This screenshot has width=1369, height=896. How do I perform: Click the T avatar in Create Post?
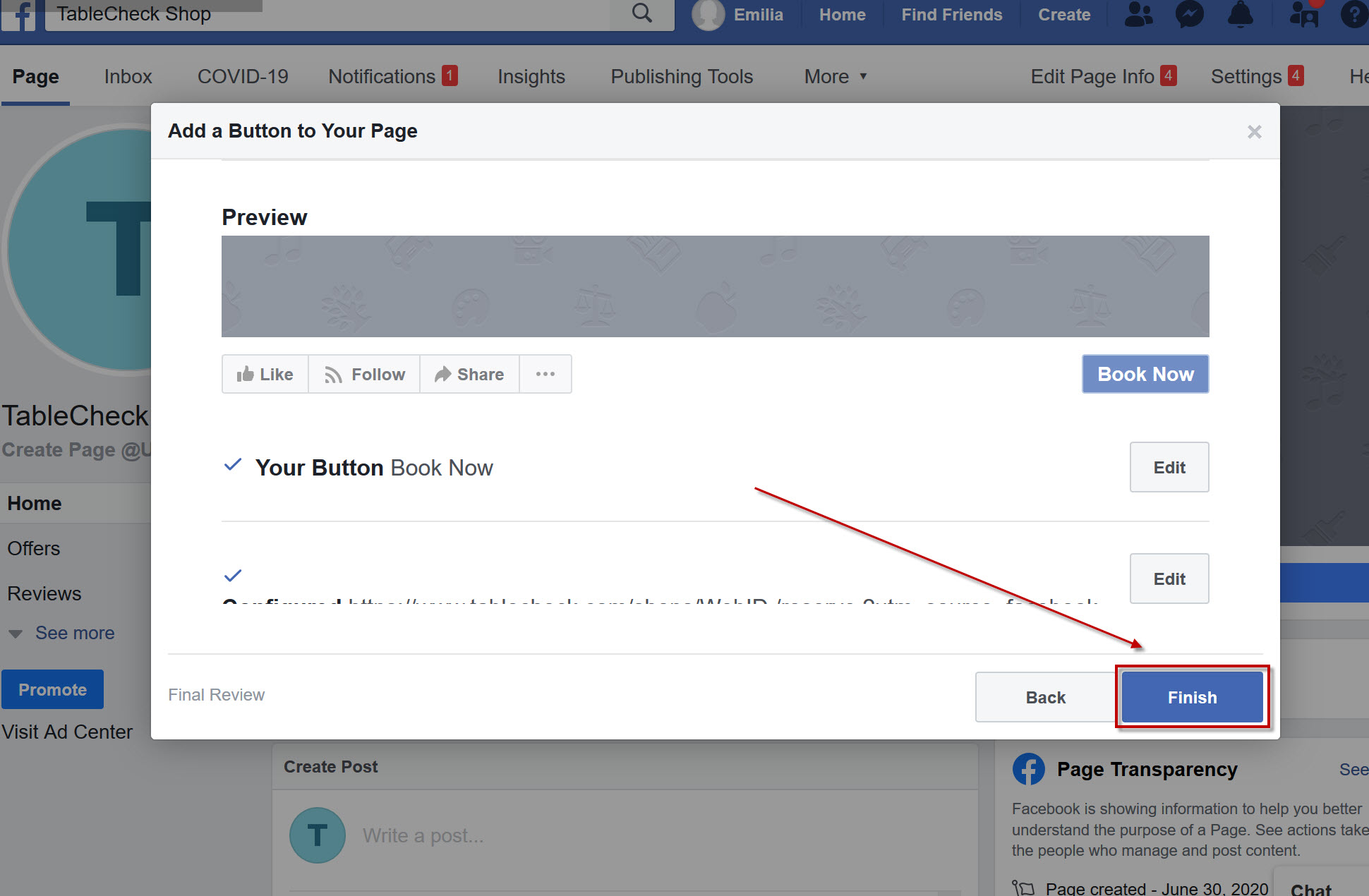click(x=318, y=835)
